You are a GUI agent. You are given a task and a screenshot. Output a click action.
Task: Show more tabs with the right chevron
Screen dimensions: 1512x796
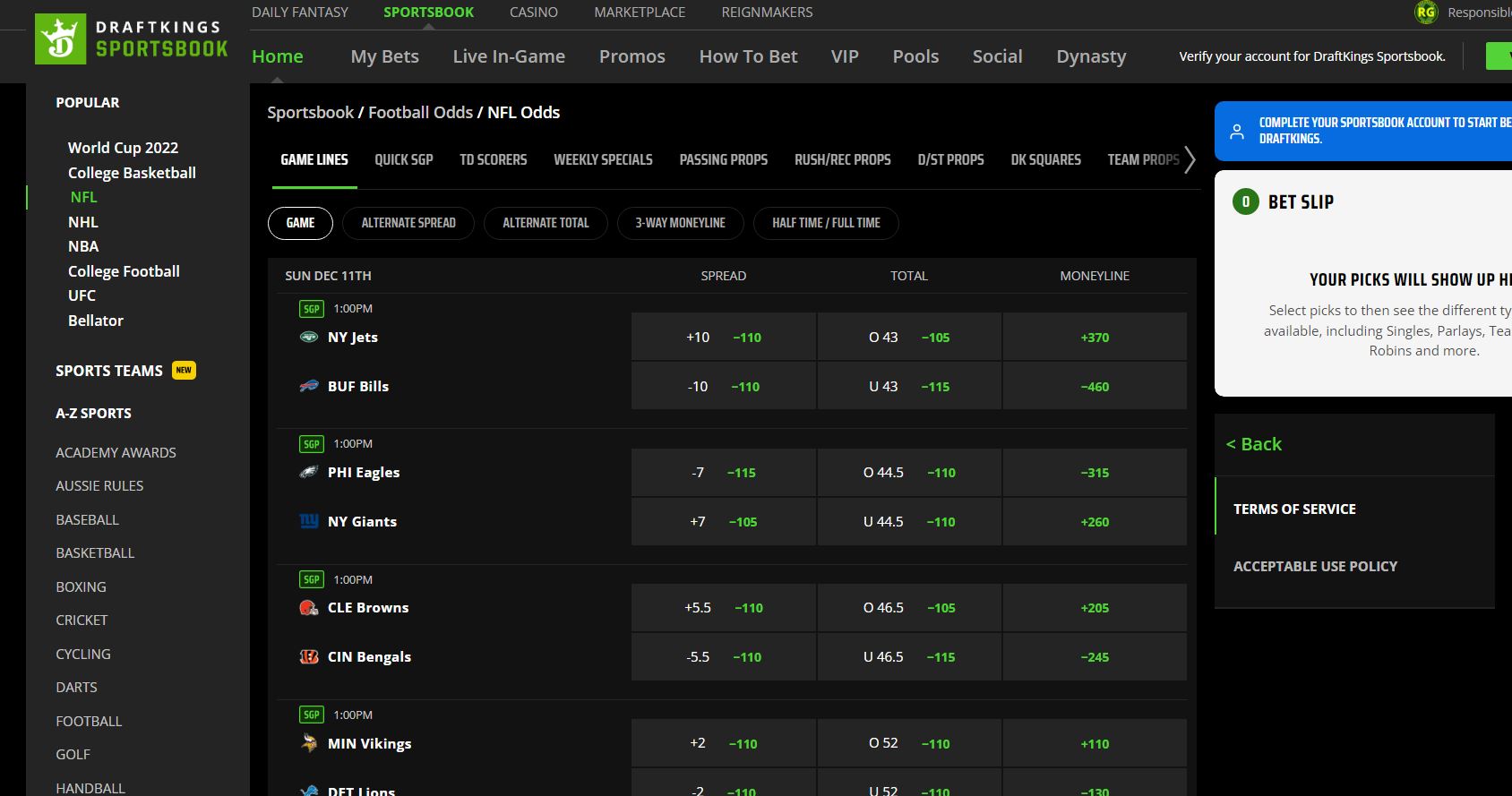[x=1190, y=159]
